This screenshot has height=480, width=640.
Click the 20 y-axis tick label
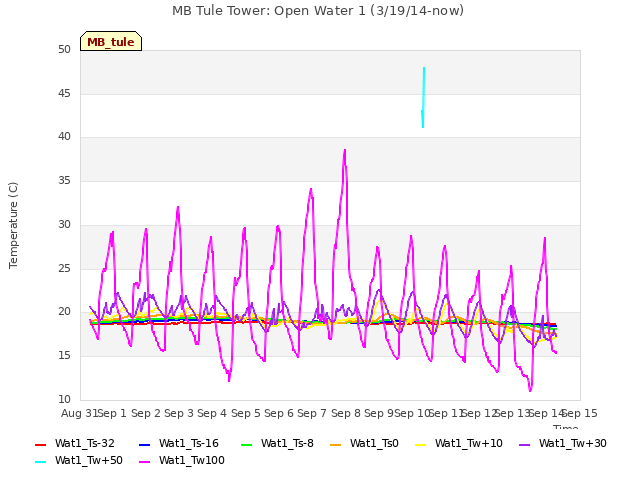64,311
